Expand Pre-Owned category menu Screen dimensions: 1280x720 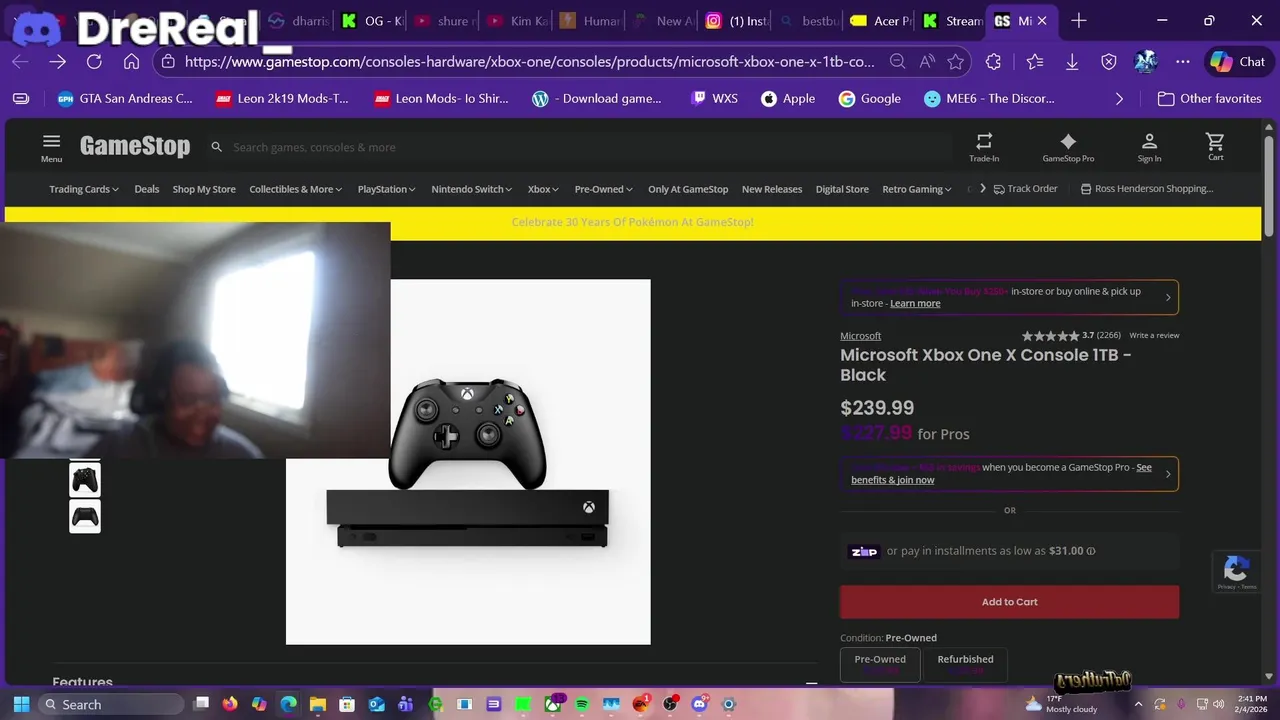[604, 189]
